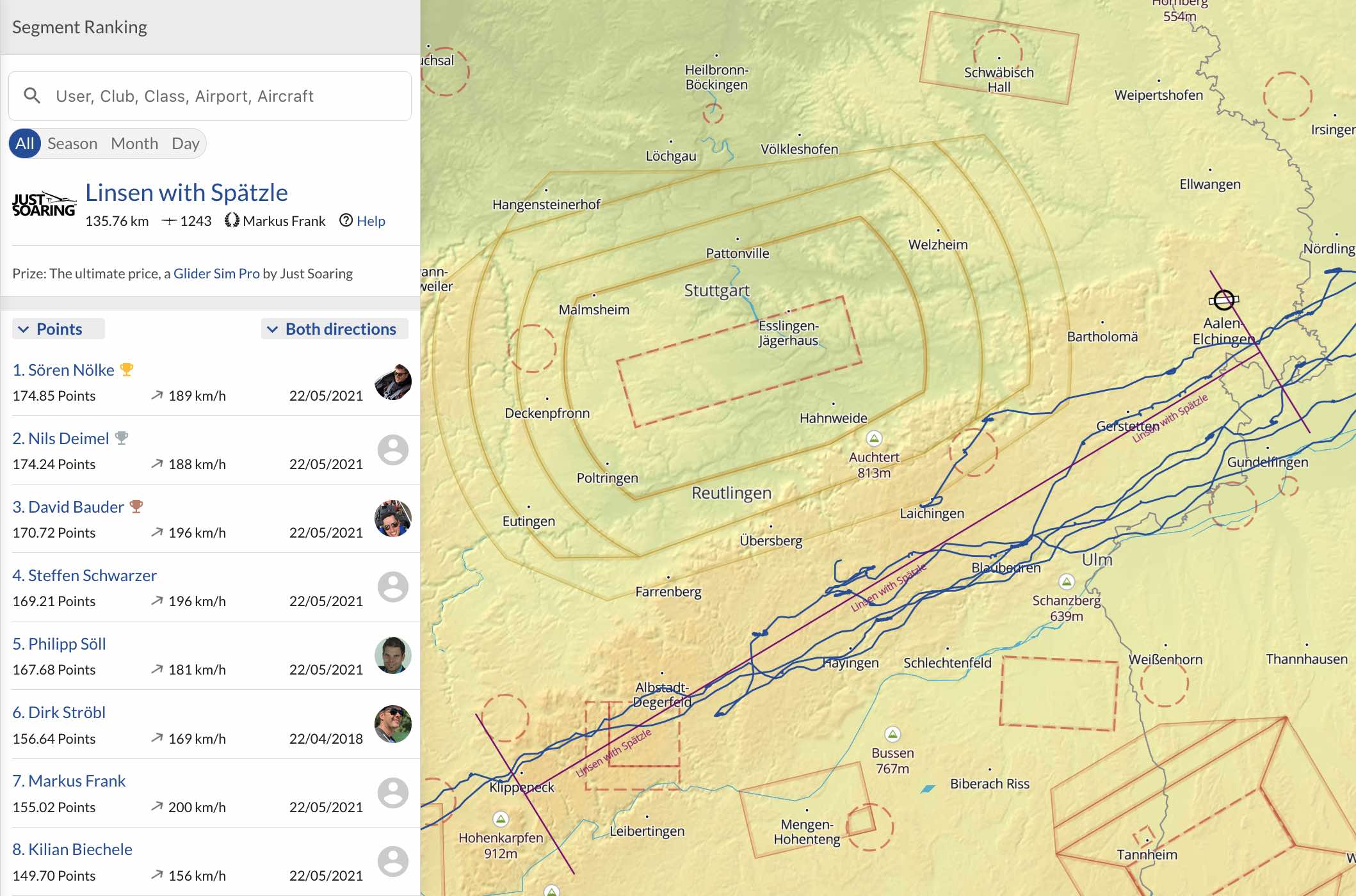Click David Bauder's bronze trophy icon
The width and height of the screenshot is (1356, 896).
click(136, 507)
